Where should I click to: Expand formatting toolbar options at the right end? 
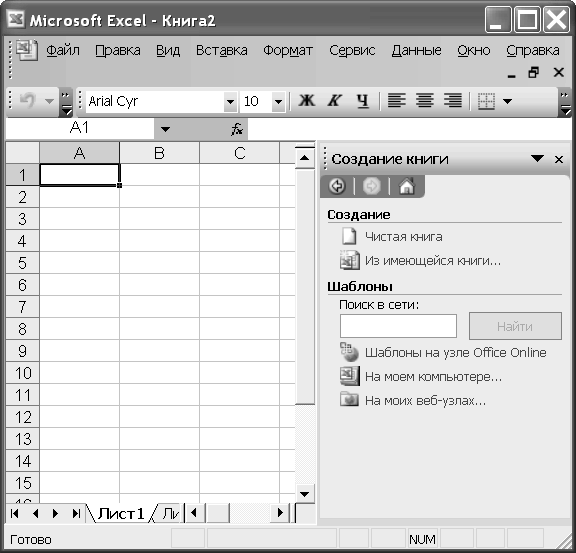[x=564, y=103]
